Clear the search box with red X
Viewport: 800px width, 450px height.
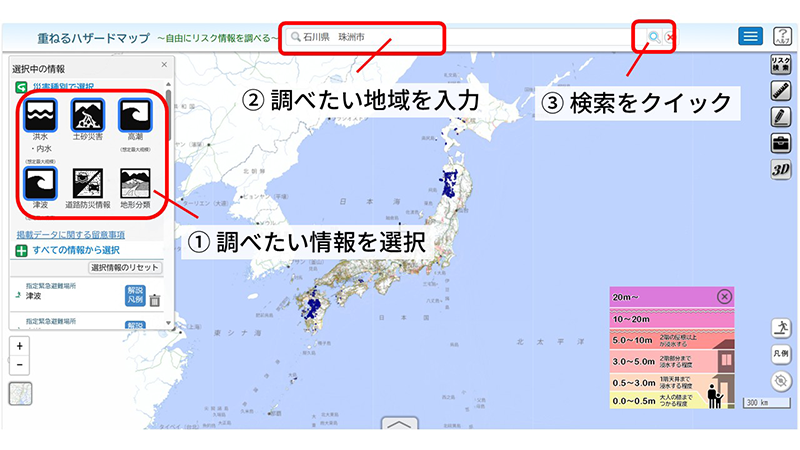click(670, 37)
